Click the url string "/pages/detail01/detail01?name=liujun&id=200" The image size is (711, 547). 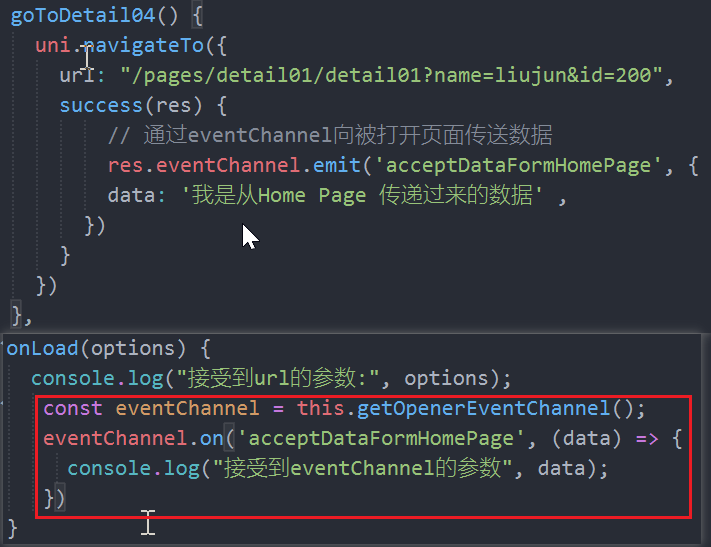tap(392, 75)
